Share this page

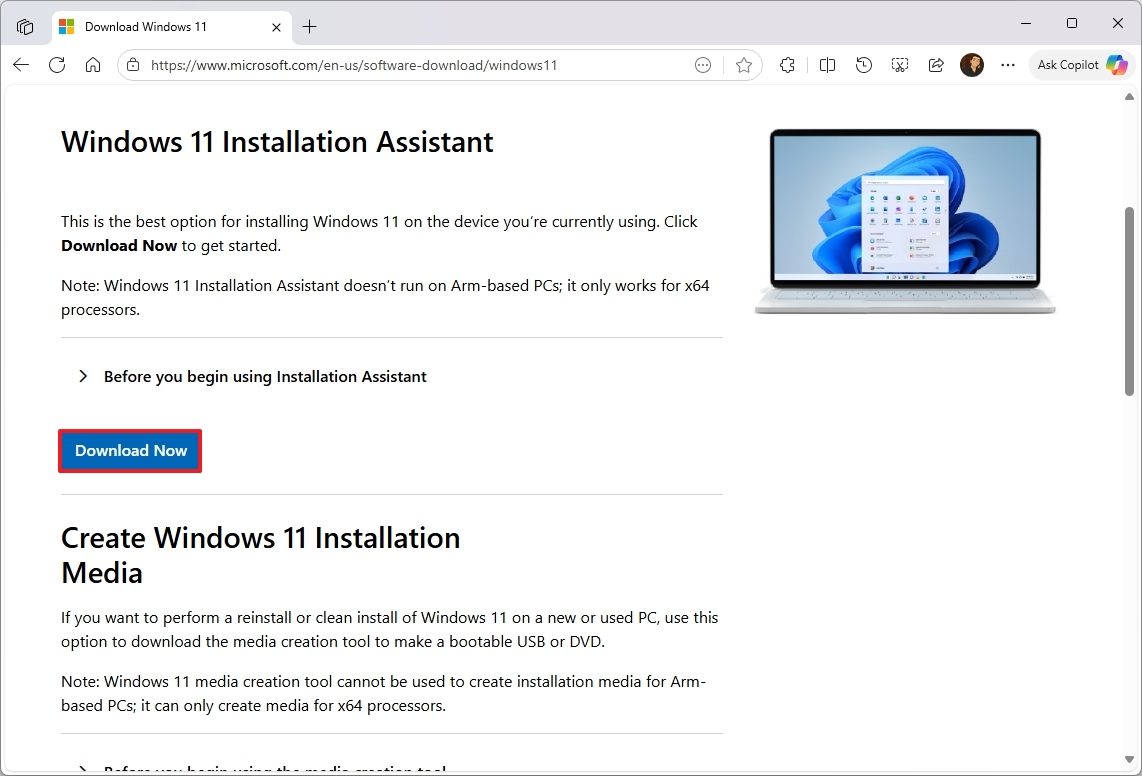point(936,65)
